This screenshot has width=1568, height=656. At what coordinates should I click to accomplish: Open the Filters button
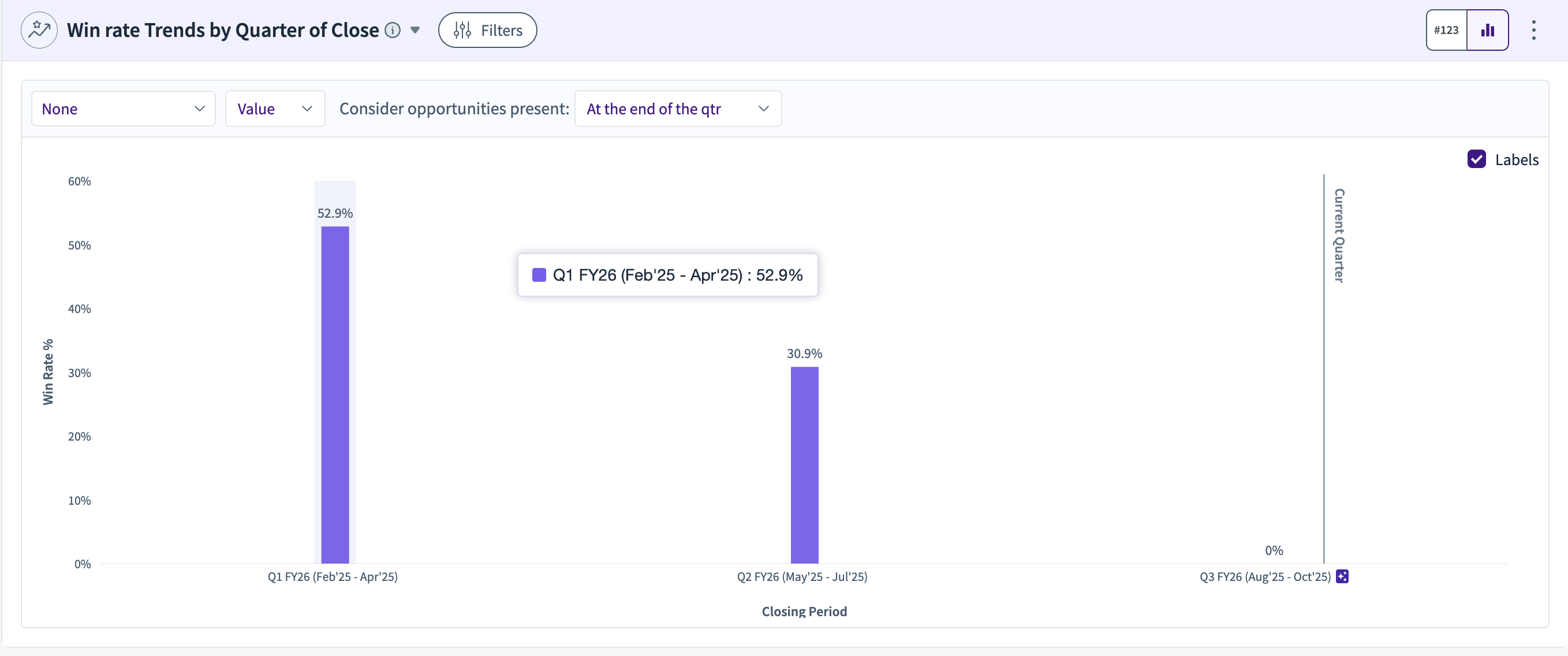tap(487, 30)
